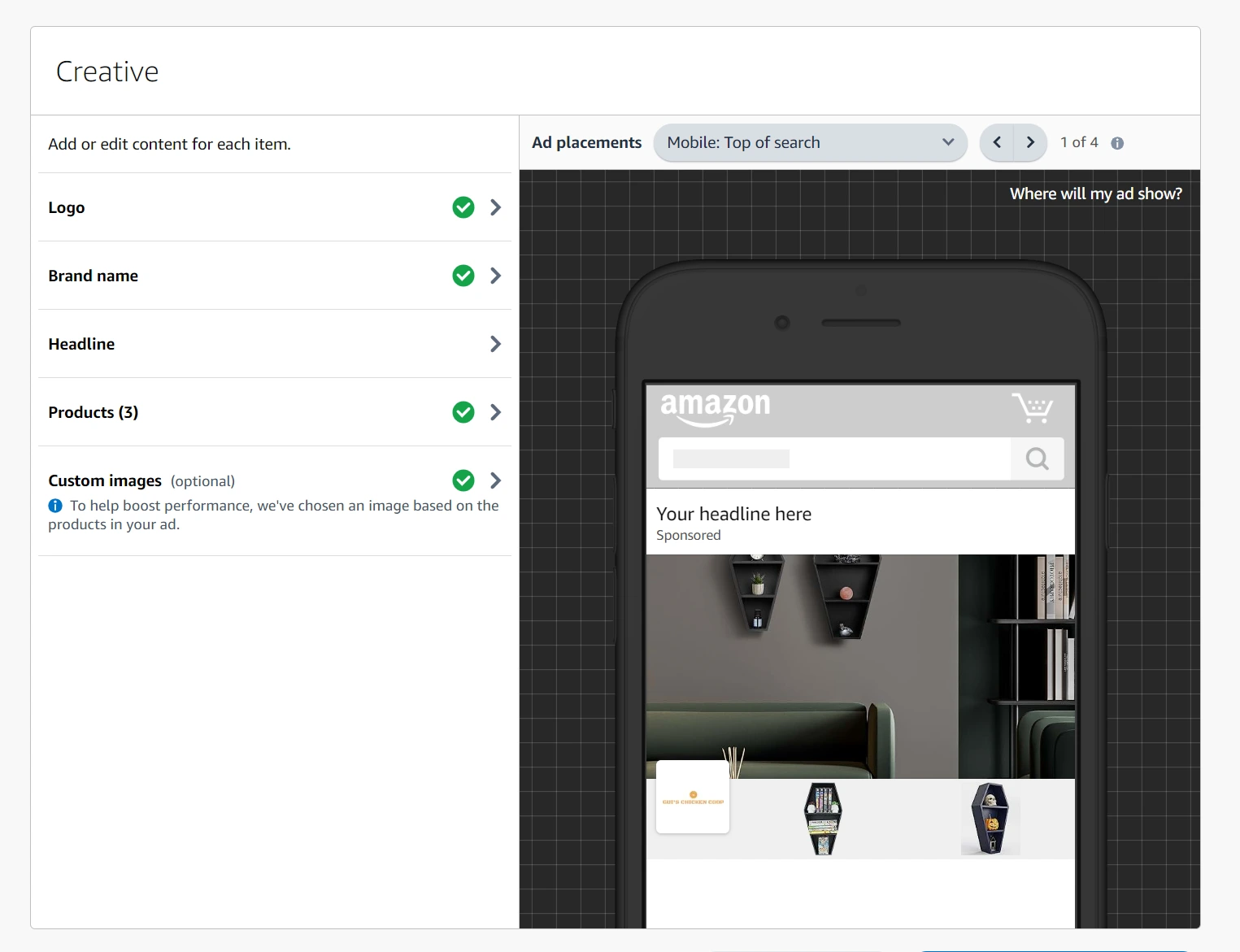Click the search magnifier in phone preview
1240x952 pixels.
1037,459
